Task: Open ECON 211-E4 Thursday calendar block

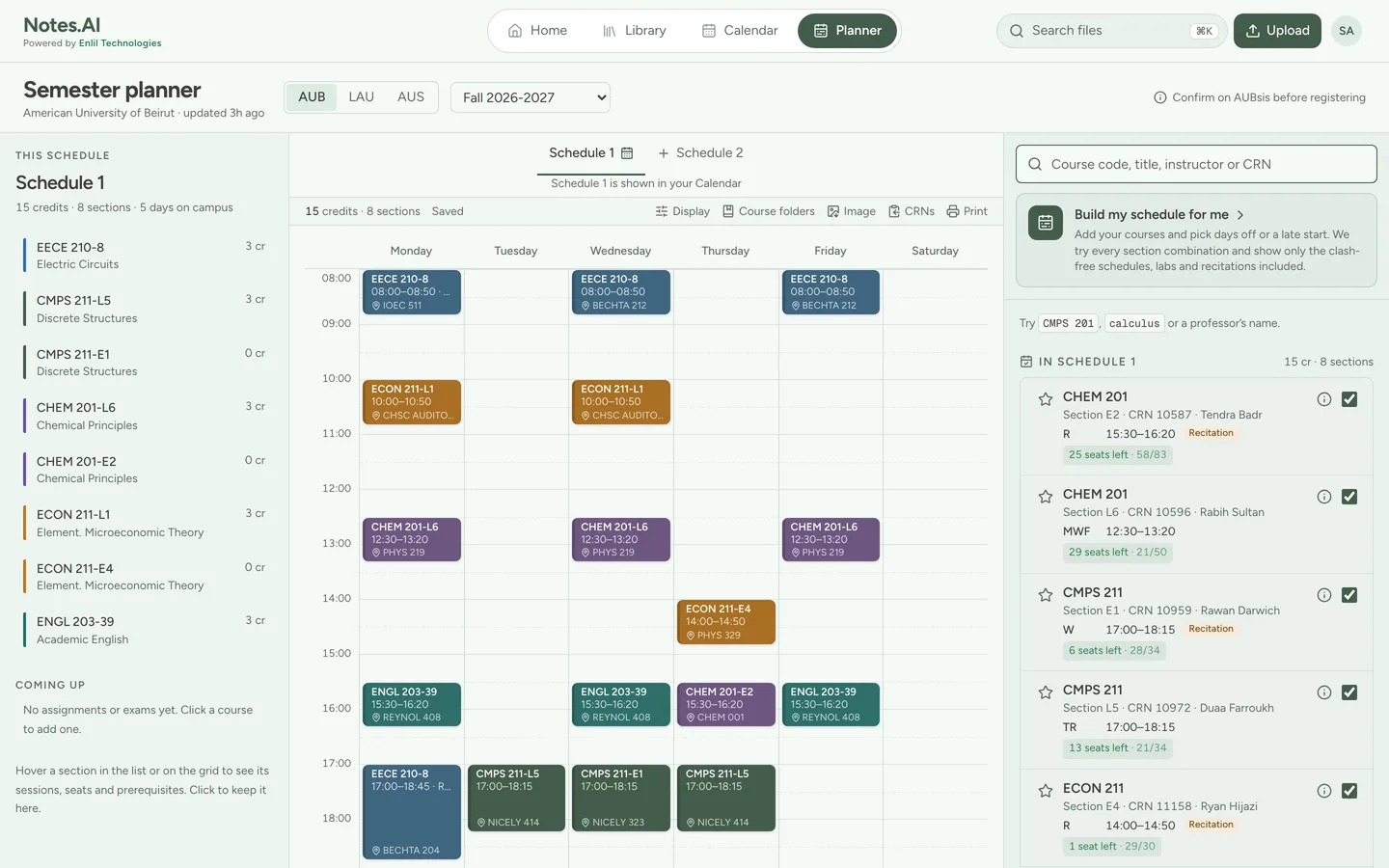Action: pos(725,622)
